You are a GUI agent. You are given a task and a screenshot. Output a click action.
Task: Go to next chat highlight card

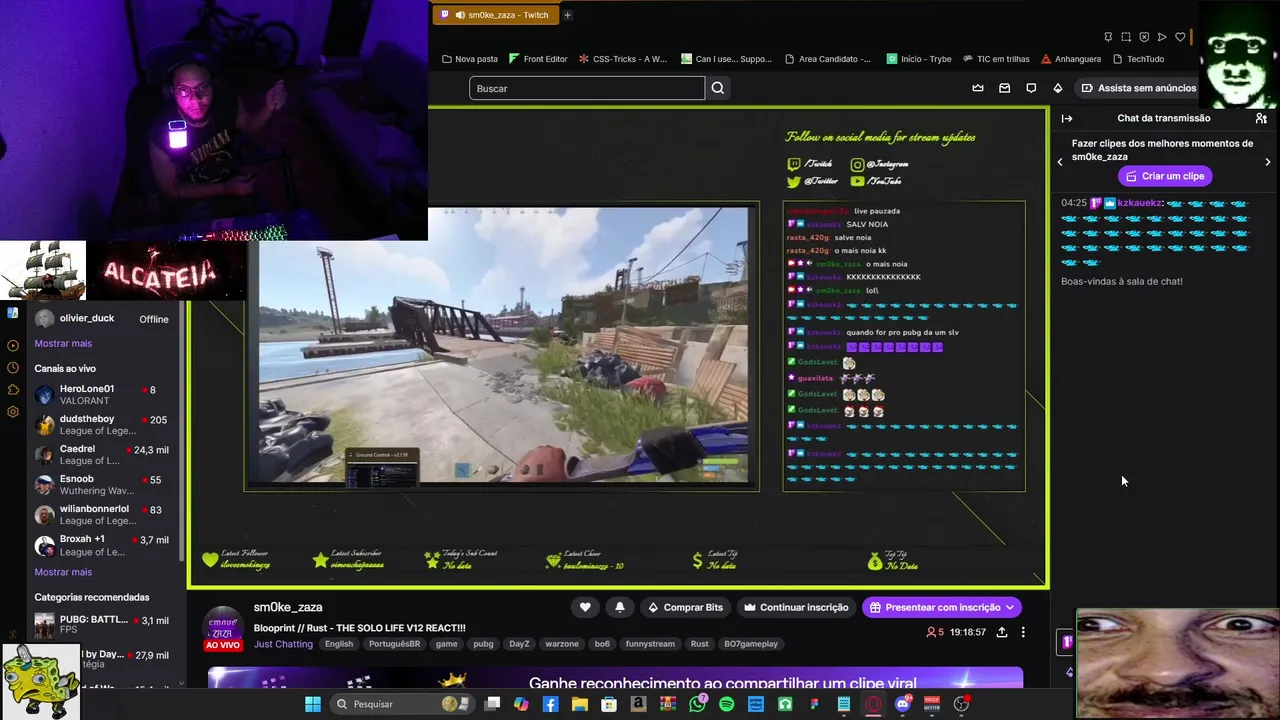coord(1267,162)
